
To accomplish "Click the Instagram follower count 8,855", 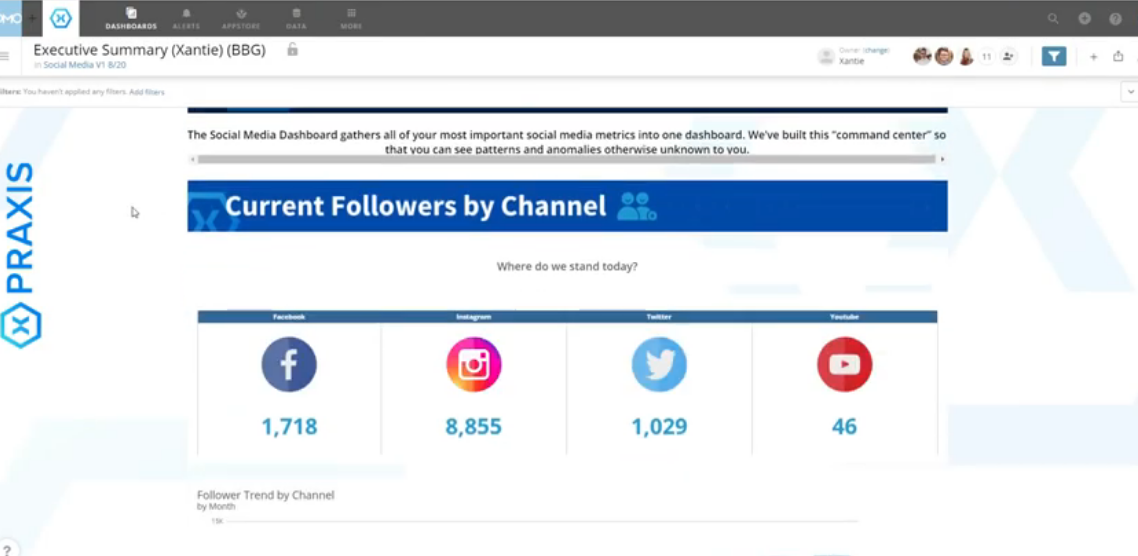I will (x=474, y=426).
